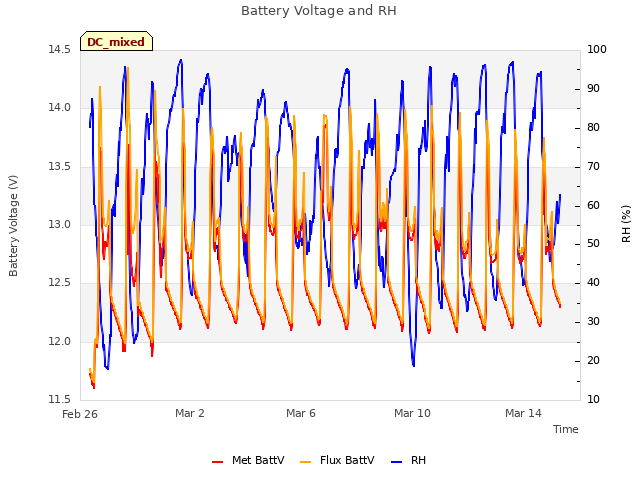Click the Mar 6 date tick label
Image resolution: width=640 pixels, height=480 pixels.
coord(301,413)
